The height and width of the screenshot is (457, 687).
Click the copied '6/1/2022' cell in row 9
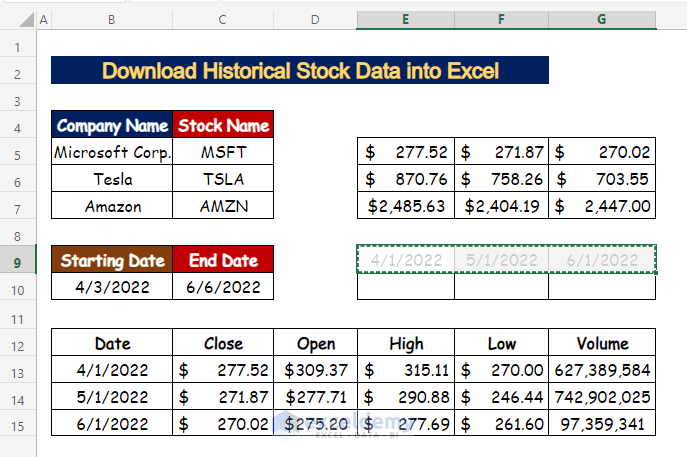click(x=602, y=260)
